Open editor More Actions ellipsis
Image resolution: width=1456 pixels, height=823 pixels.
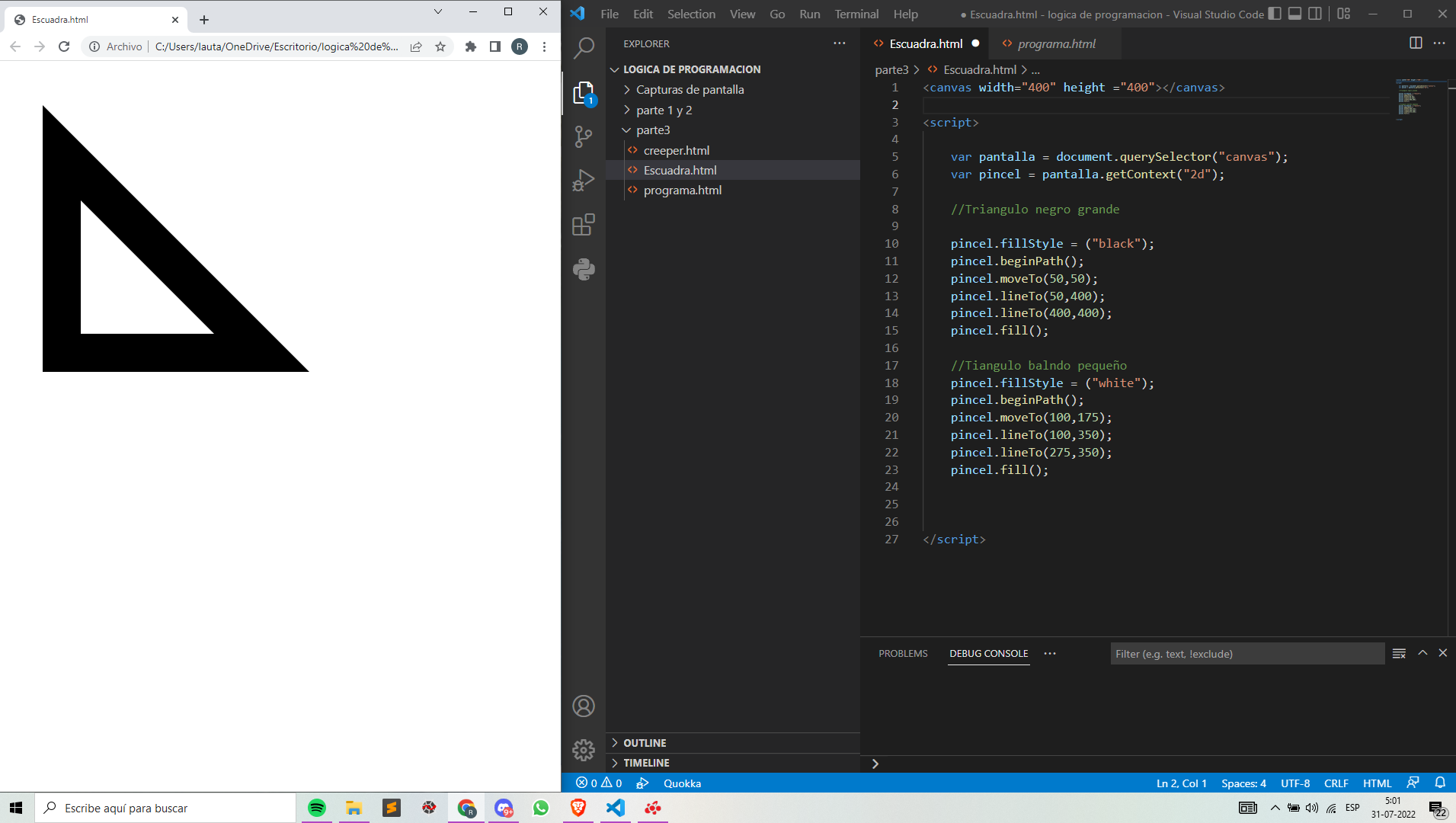(1439, 43)
